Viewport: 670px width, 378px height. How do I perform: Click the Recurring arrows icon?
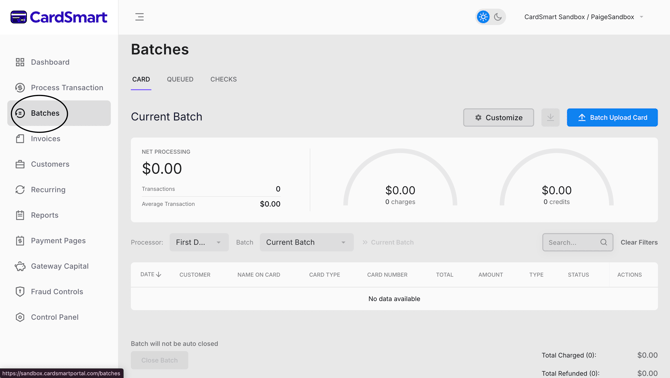pos(20,190)
